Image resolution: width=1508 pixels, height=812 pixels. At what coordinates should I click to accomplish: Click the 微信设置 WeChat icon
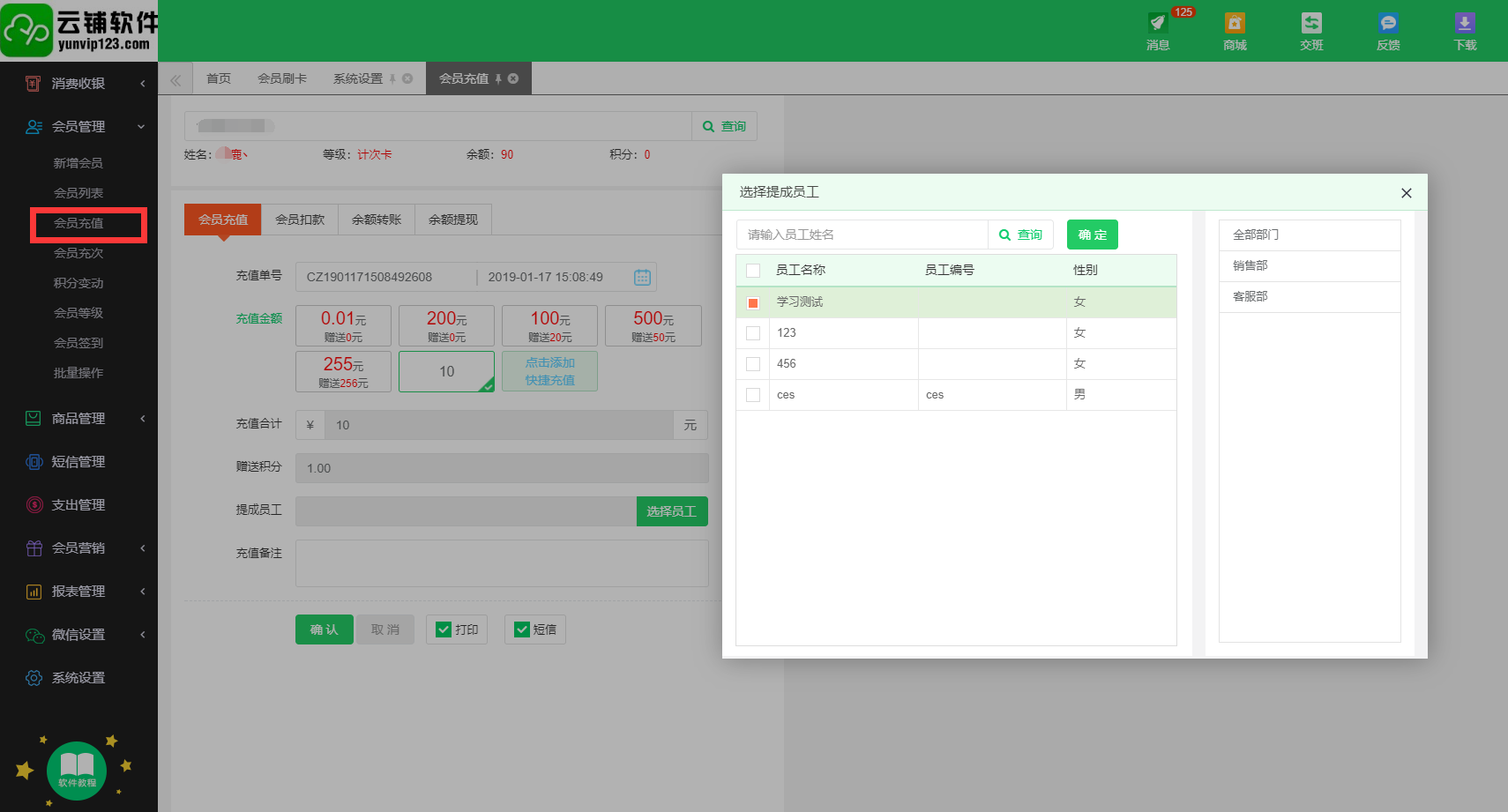34,635
